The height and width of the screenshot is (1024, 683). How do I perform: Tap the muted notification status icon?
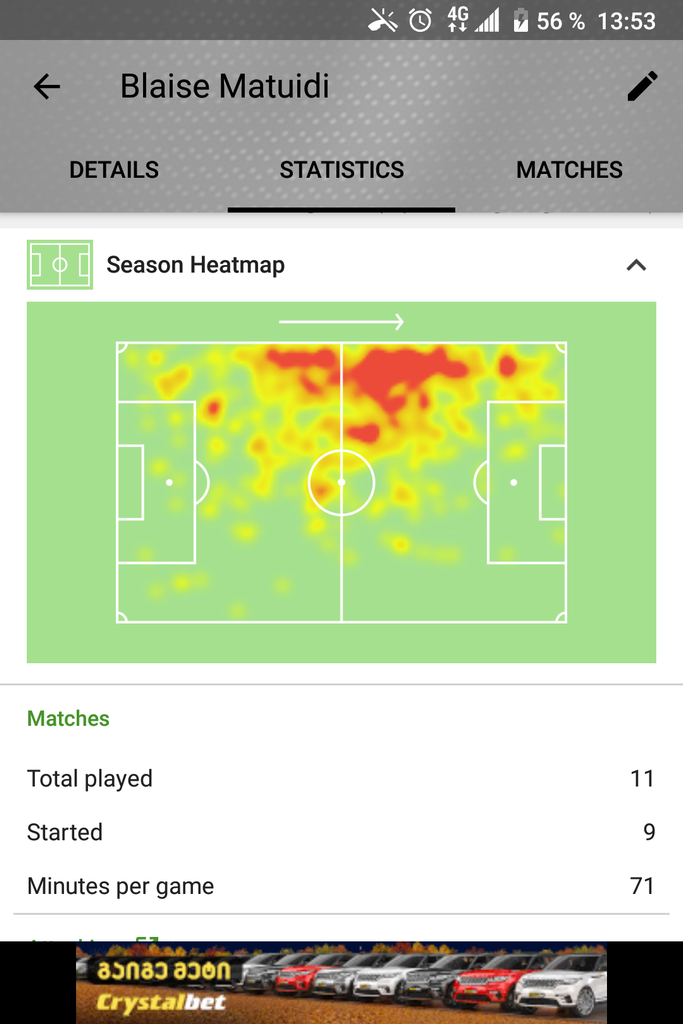(x=383, y=20)
